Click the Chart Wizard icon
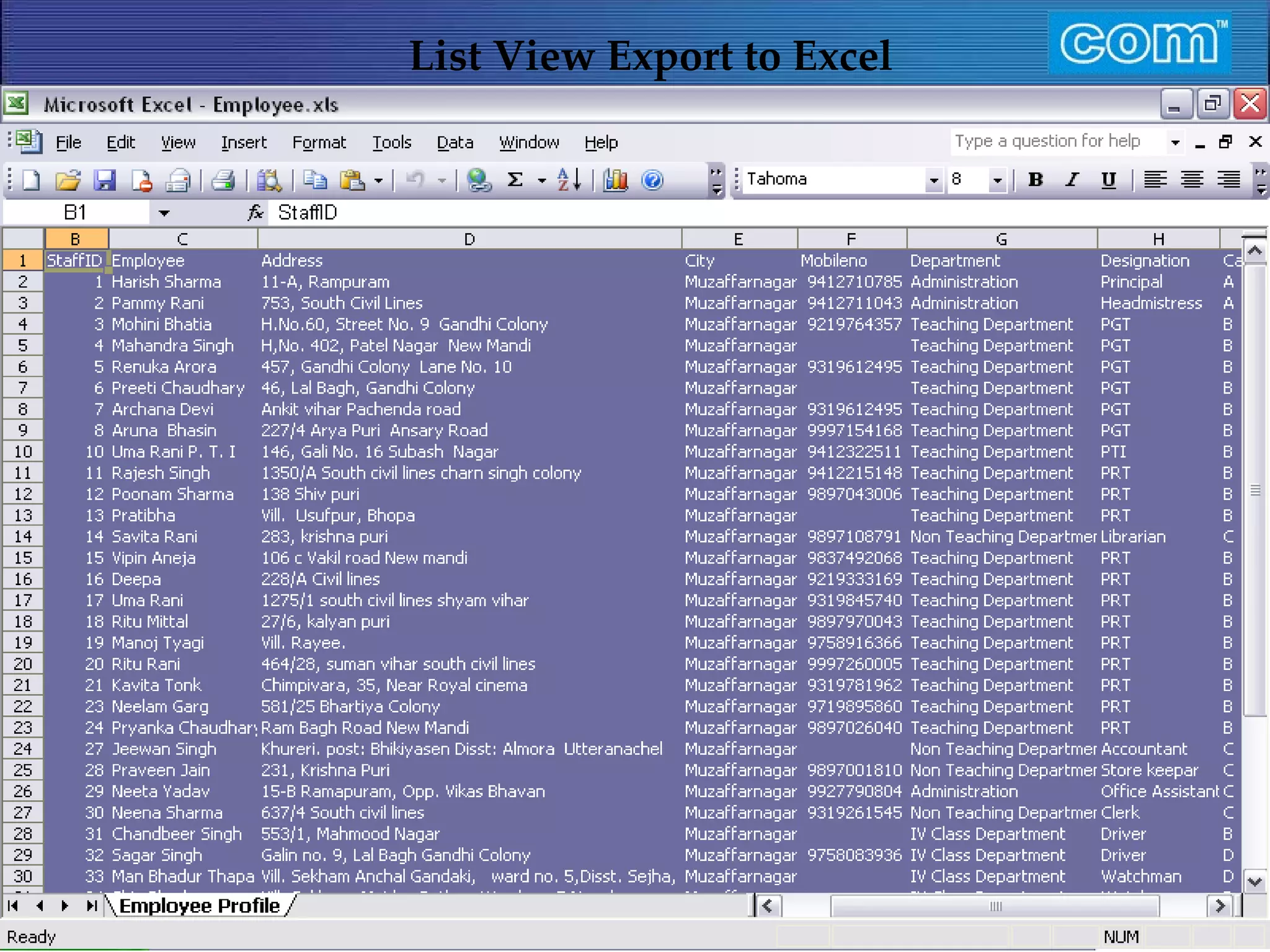The image size is (1270, 952). coord(616,180)
